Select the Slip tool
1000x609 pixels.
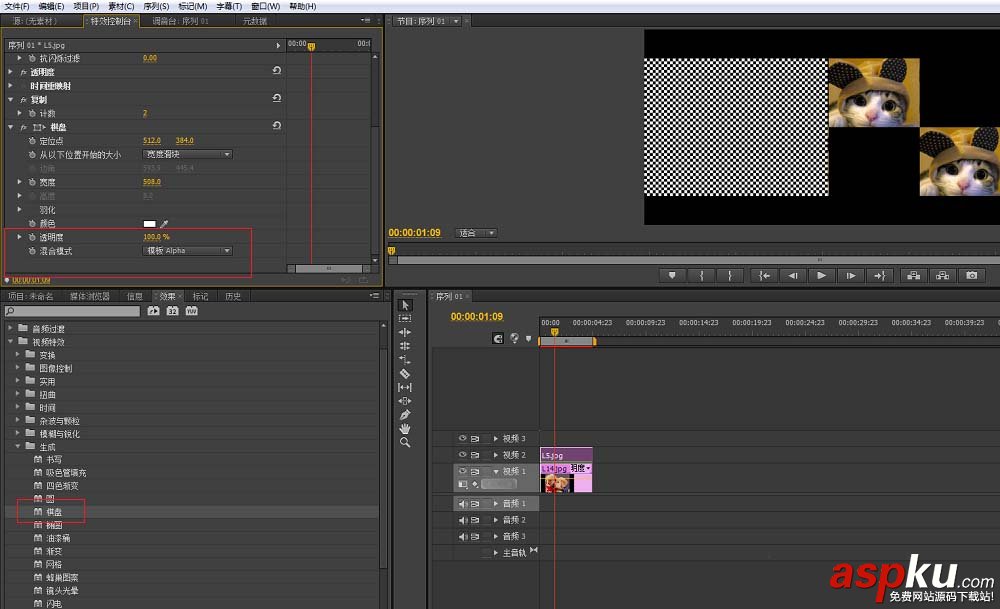click(405, 387)
